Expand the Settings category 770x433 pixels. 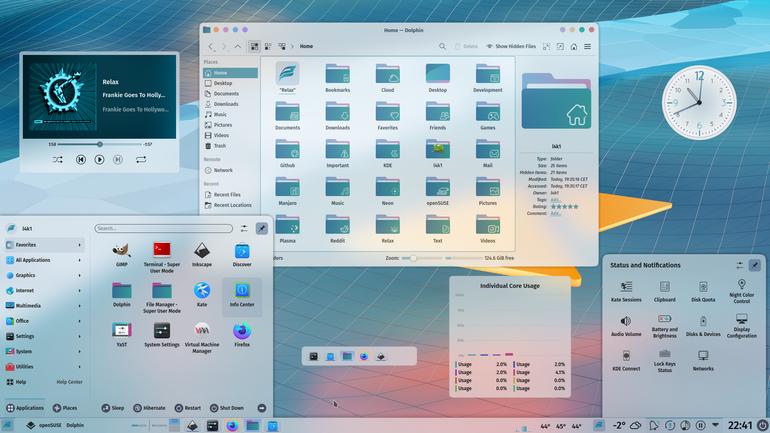[x=44, y=336]
